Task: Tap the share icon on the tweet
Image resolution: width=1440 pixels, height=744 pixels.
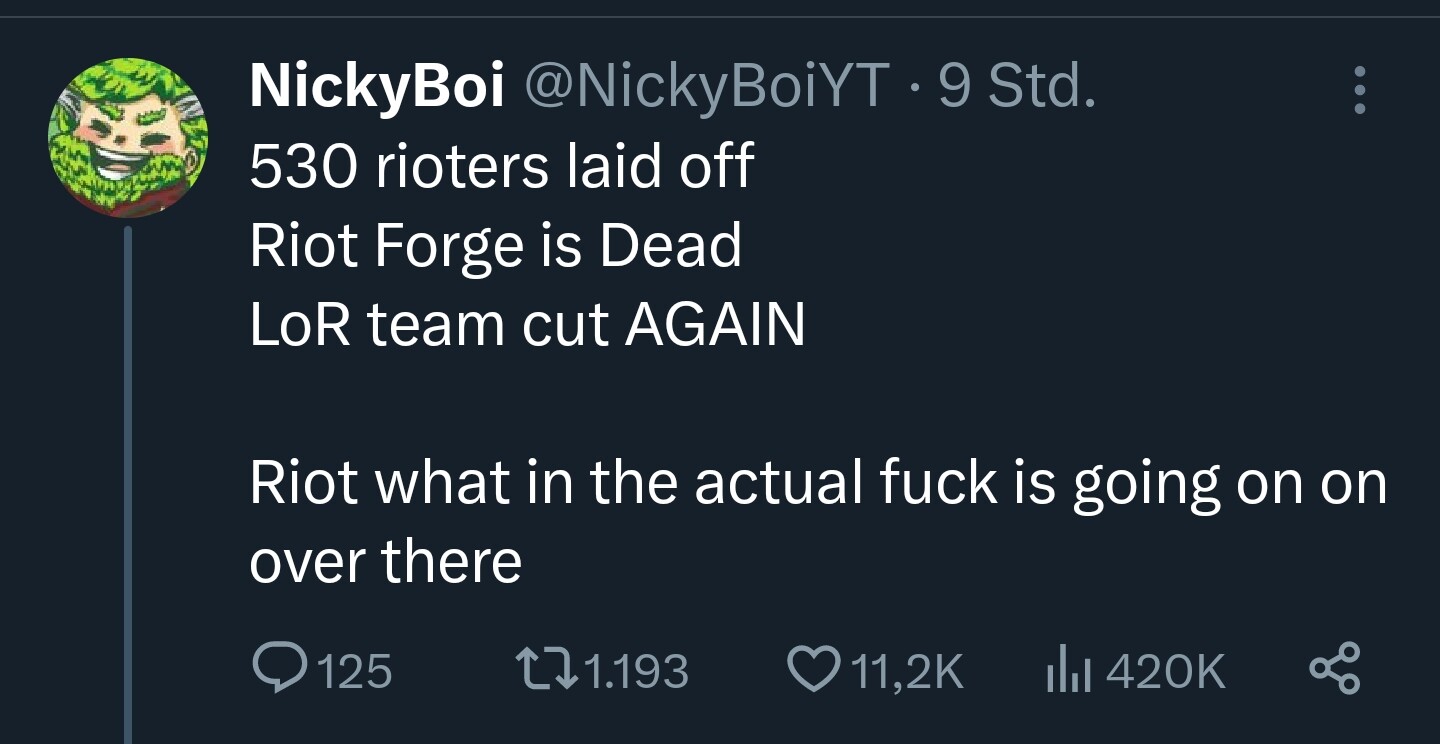Action: (x=1335, y=669)
